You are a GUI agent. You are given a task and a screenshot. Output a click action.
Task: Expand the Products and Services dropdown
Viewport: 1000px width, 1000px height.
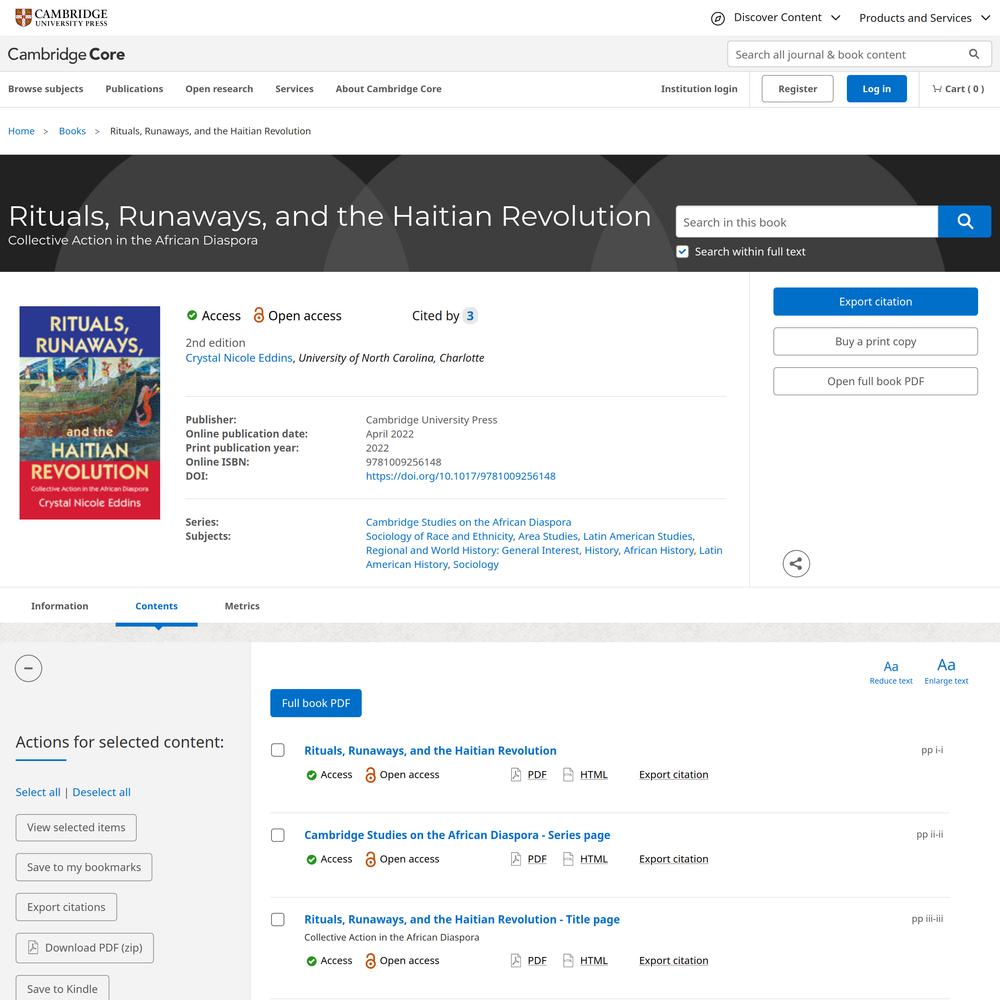pos(925,18)
